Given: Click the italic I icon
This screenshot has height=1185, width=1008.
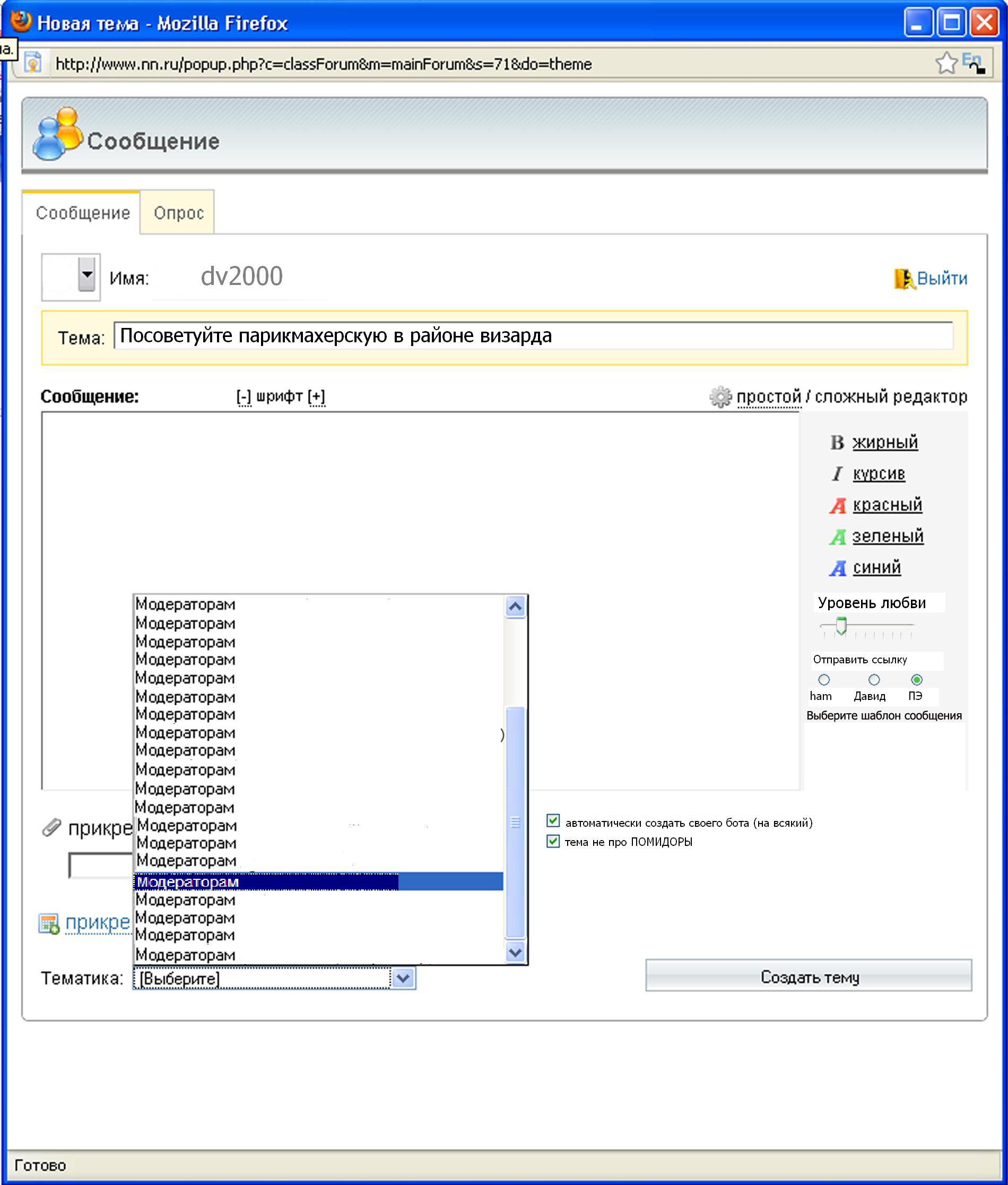Looking at the screenshot, I should pos(837,473).
